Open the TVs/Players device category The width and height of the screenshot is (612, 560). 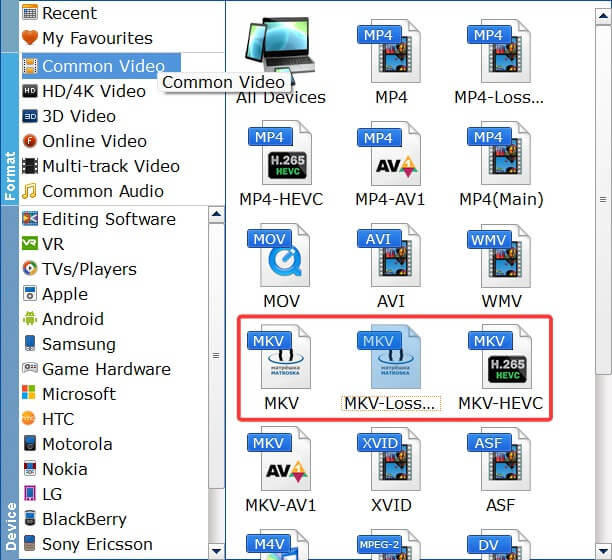click(79, 269)
